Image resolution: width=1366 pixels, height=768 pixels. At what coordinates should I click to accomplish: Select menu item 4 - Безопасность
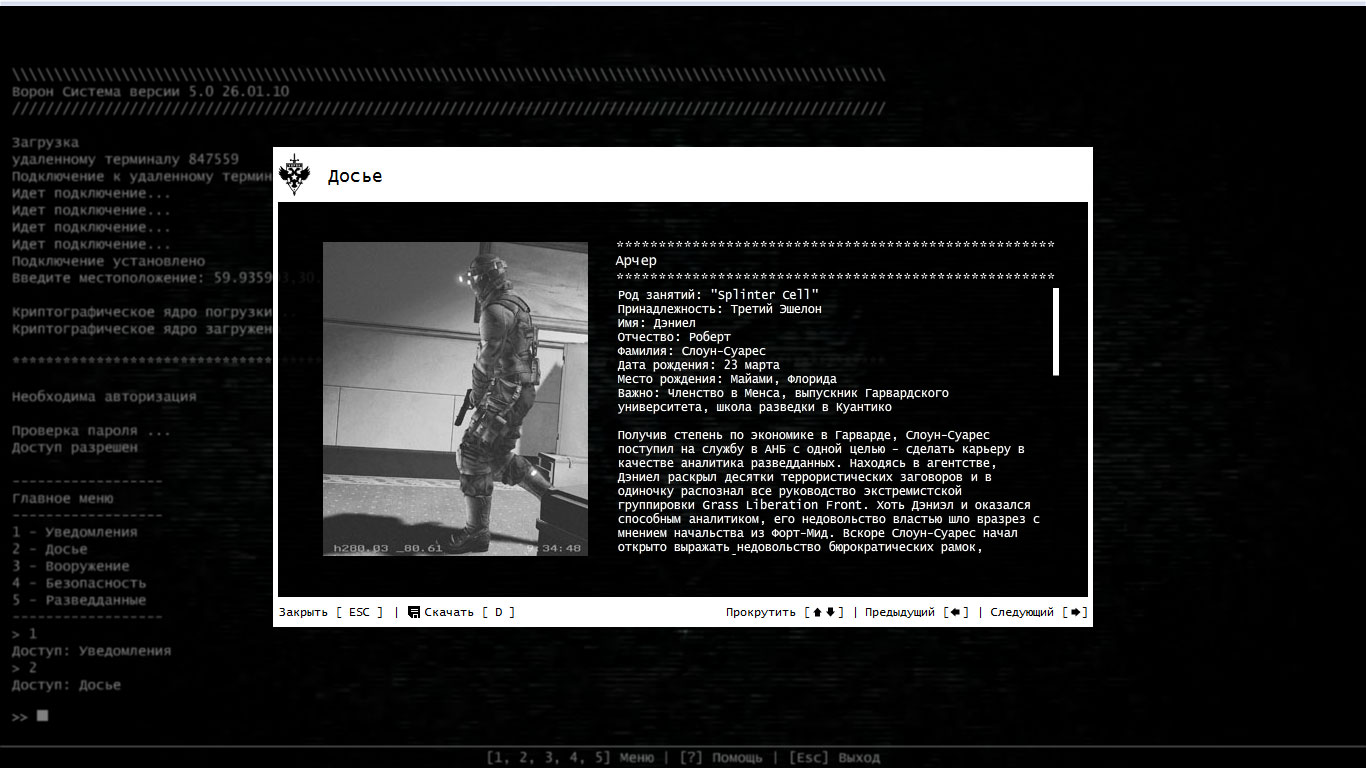coord(79,583)
